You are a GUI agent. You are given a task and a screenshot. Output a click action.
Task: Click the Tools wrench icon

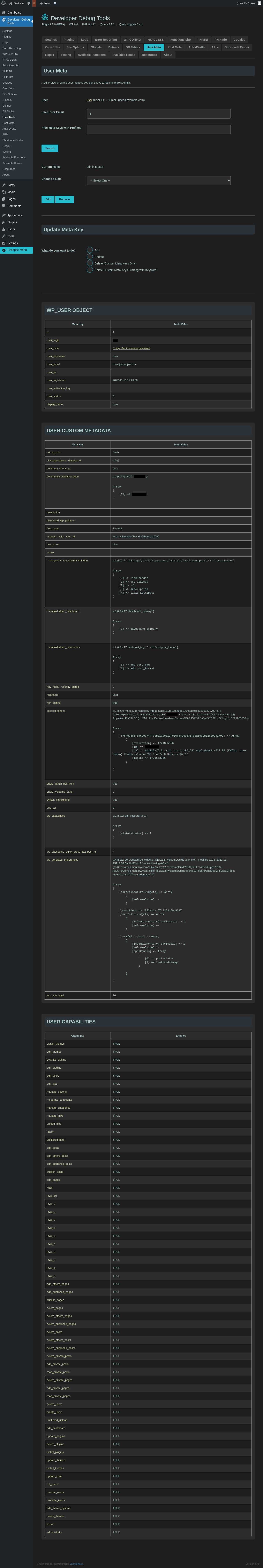[x=4, y=236]
